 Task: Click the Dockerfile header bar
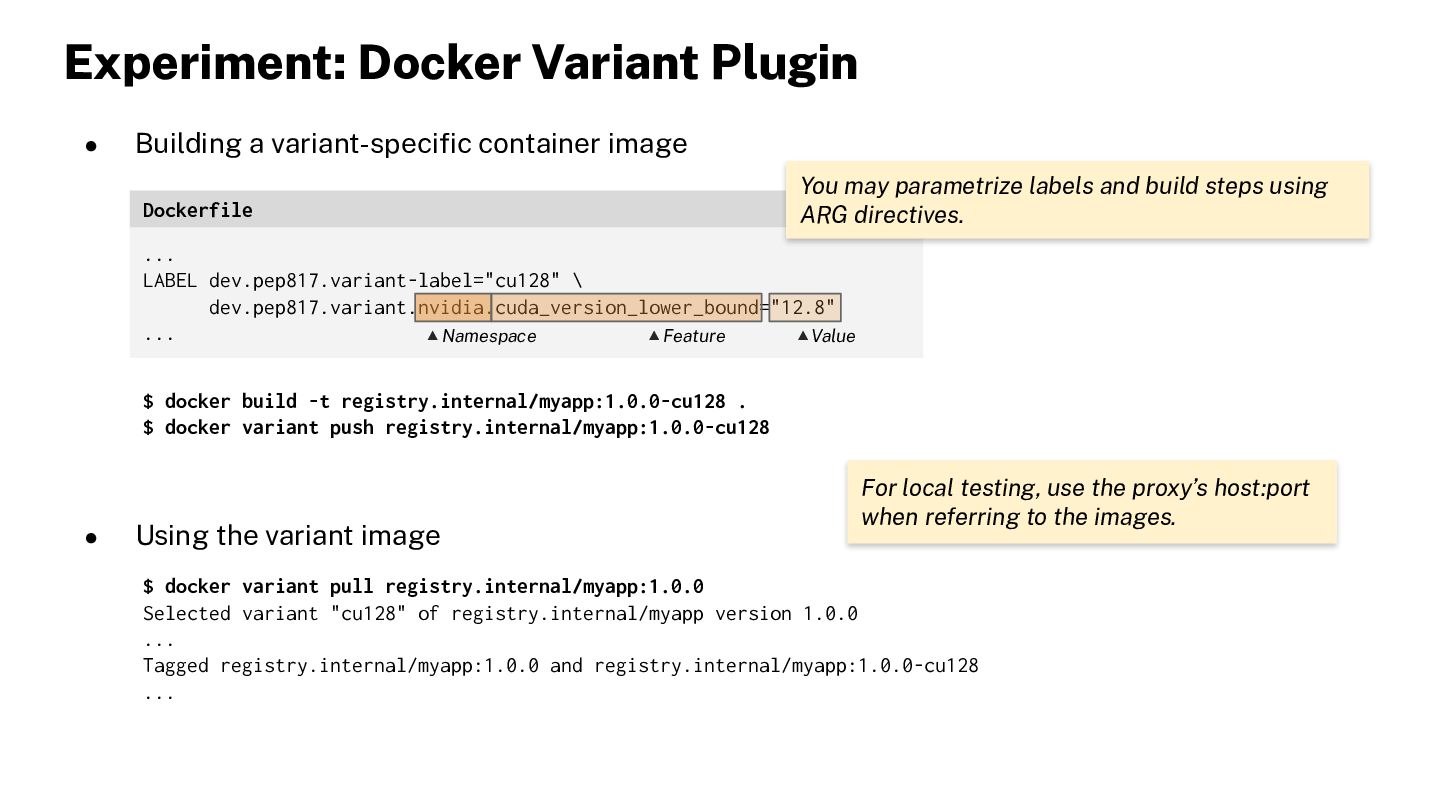(526, 209)
